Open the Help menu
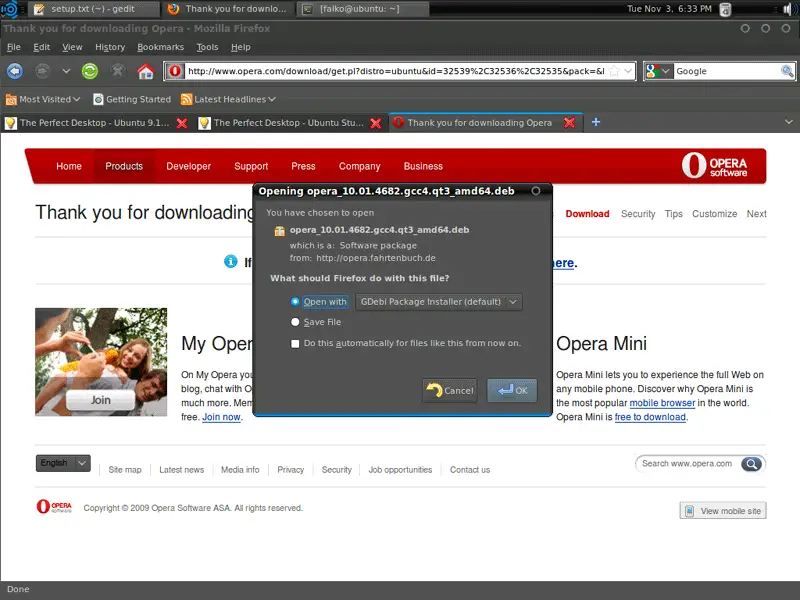The image size is (800, 600). click(240, 47)
